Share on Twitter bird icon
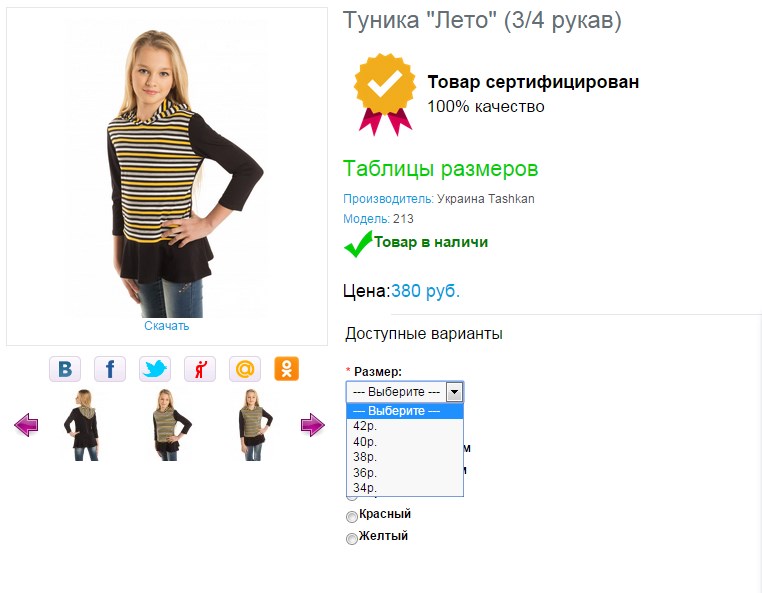This screenshot has width=762, height=593. point(155,369)
